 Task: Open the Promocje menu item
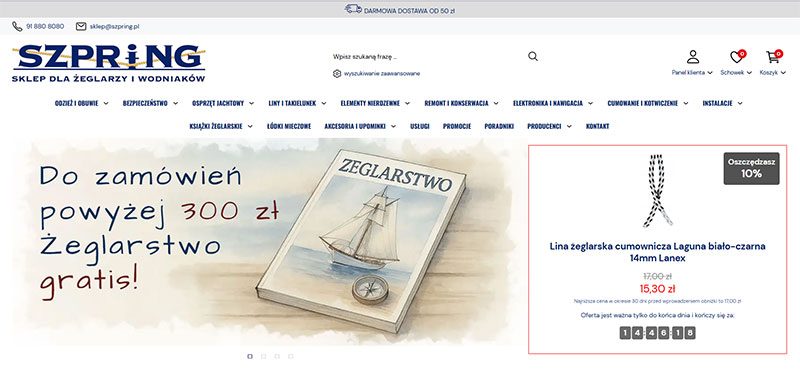tap(457, 126)
